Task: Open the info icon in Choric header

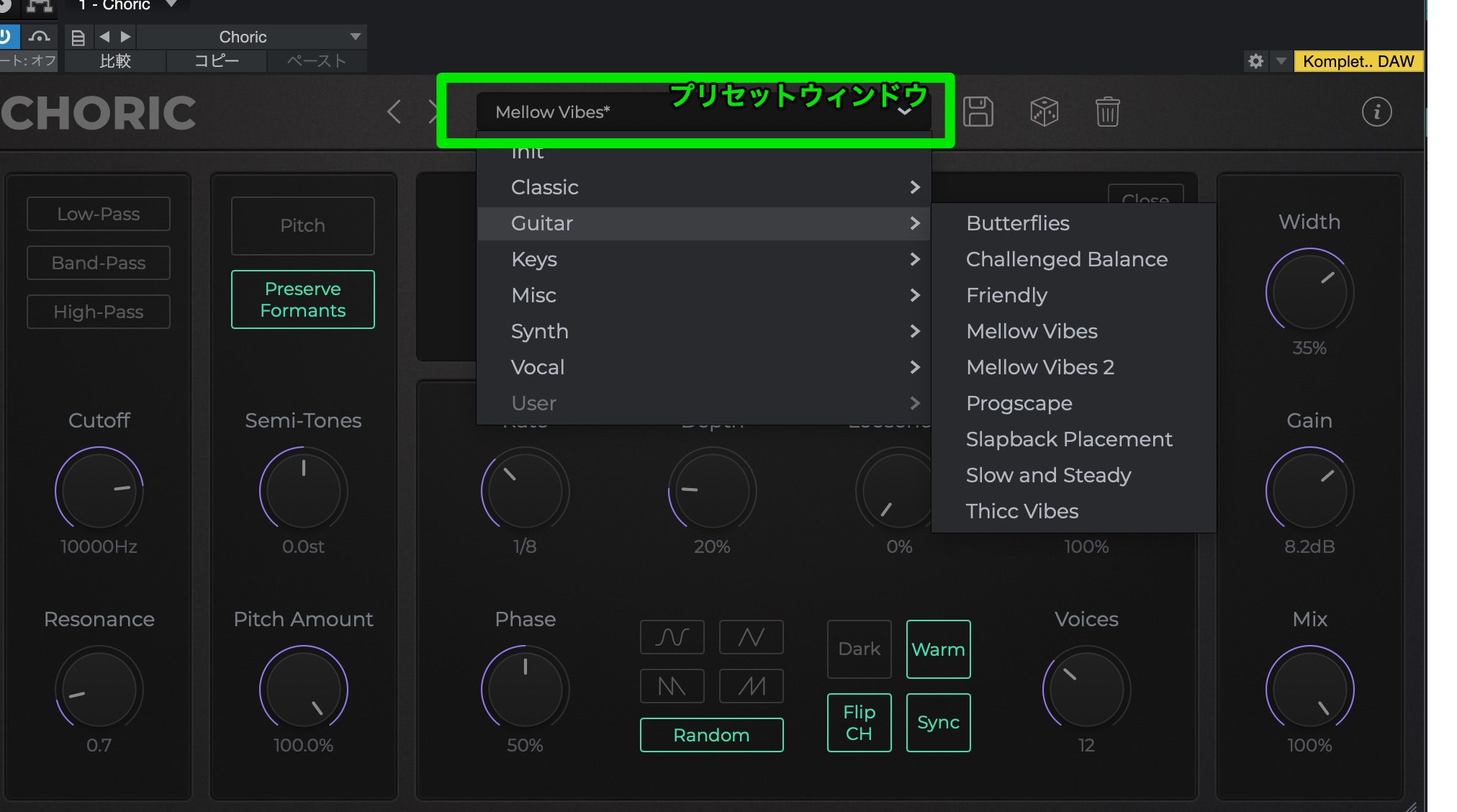Action: [1376, 112]
